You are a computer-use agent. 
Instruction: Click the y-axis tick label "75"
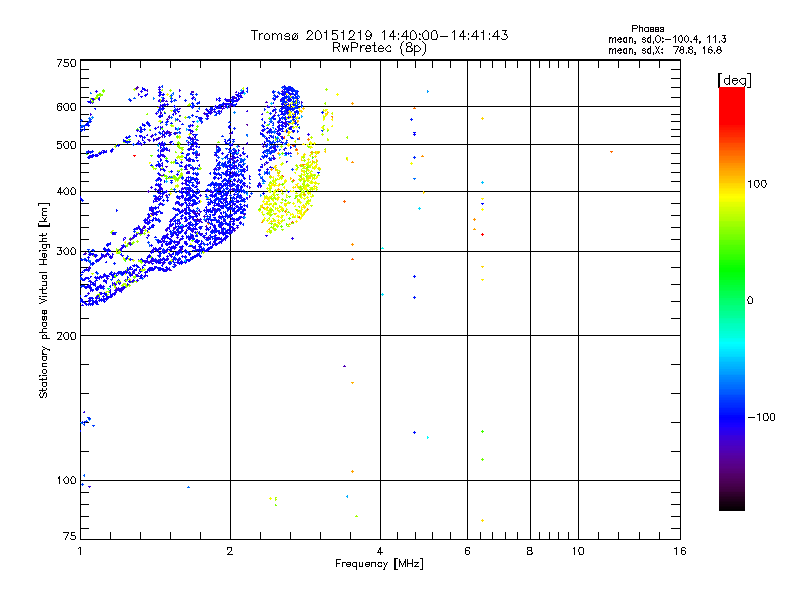(x=70, y=536)
